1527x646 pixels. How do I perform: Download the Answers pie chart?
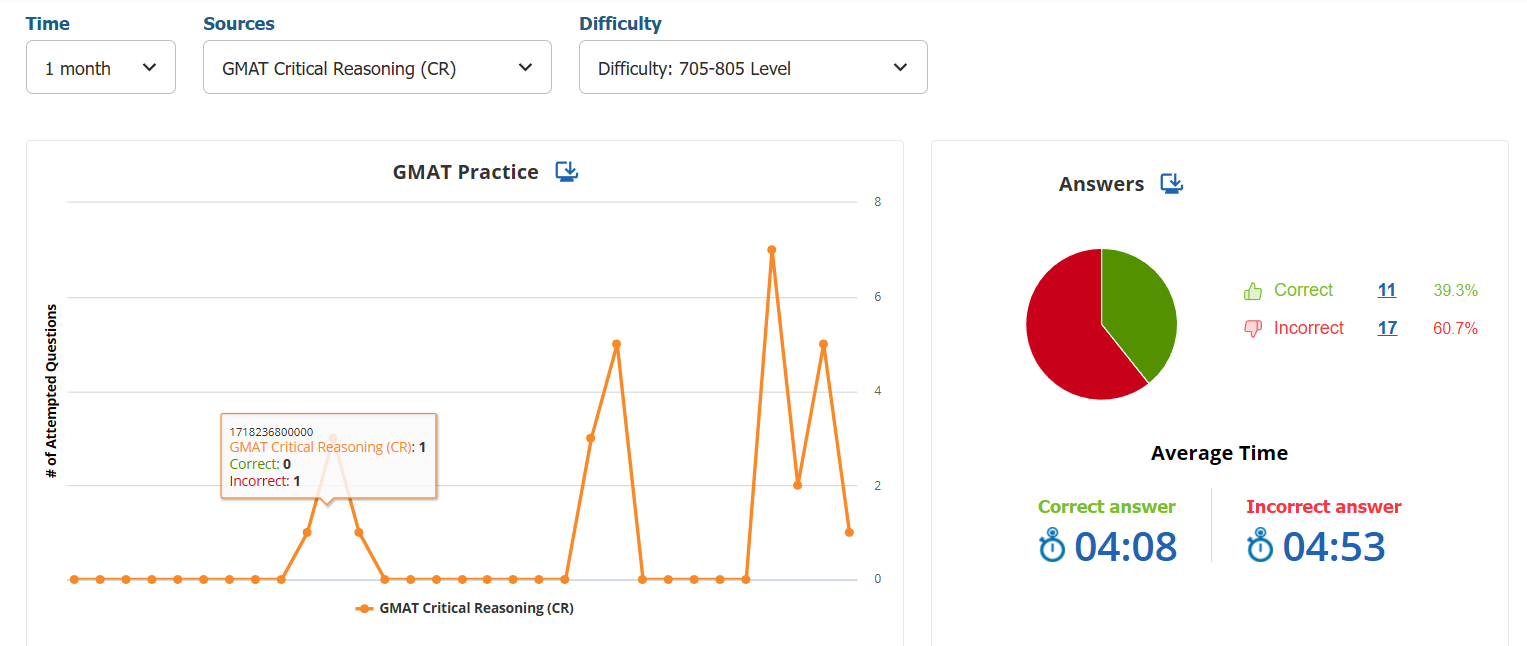coord(1172,184)
